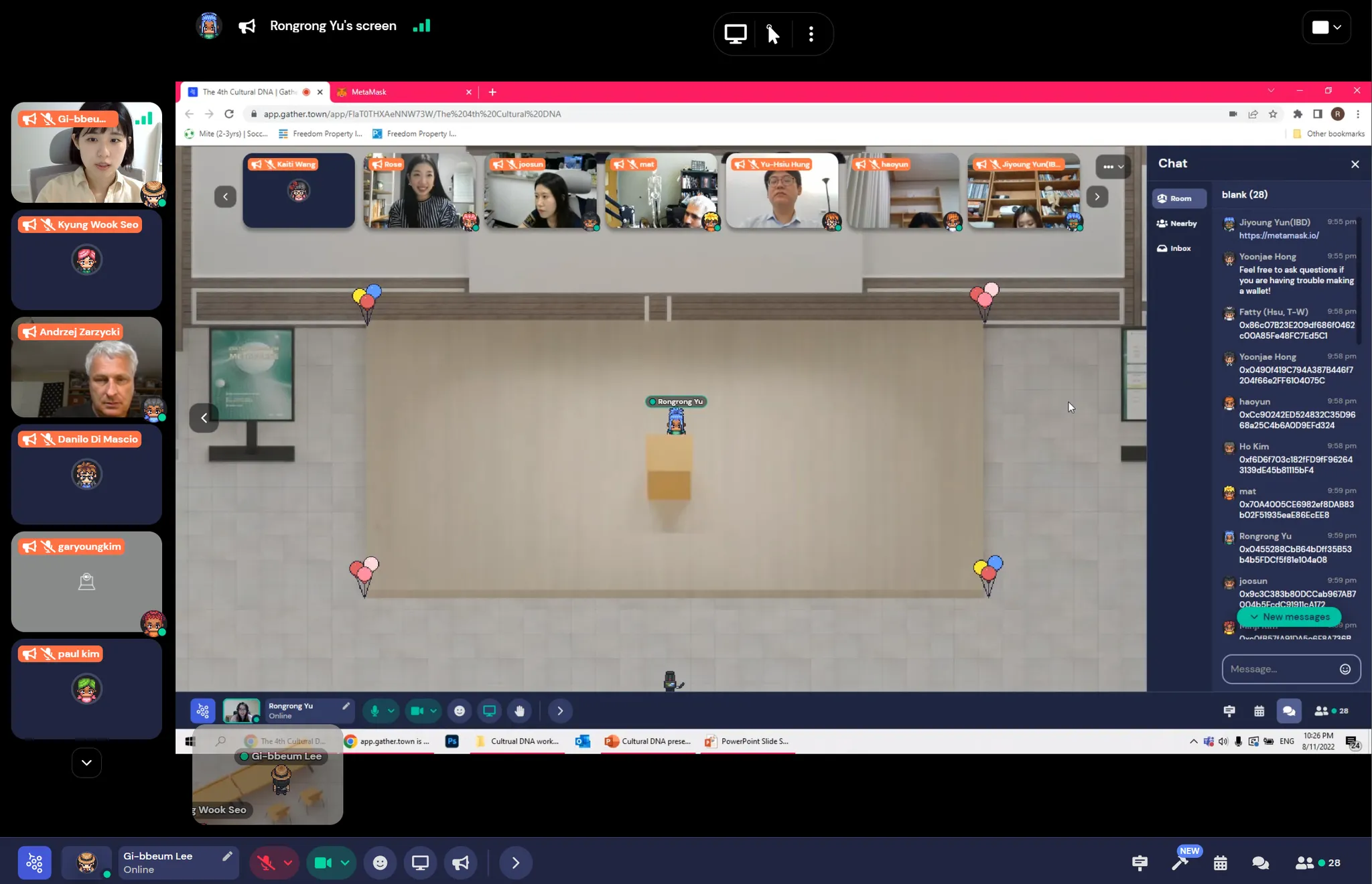Open participants list showing 28
The width and height of the screenshot is (1372, 884).
[1318, 863]
